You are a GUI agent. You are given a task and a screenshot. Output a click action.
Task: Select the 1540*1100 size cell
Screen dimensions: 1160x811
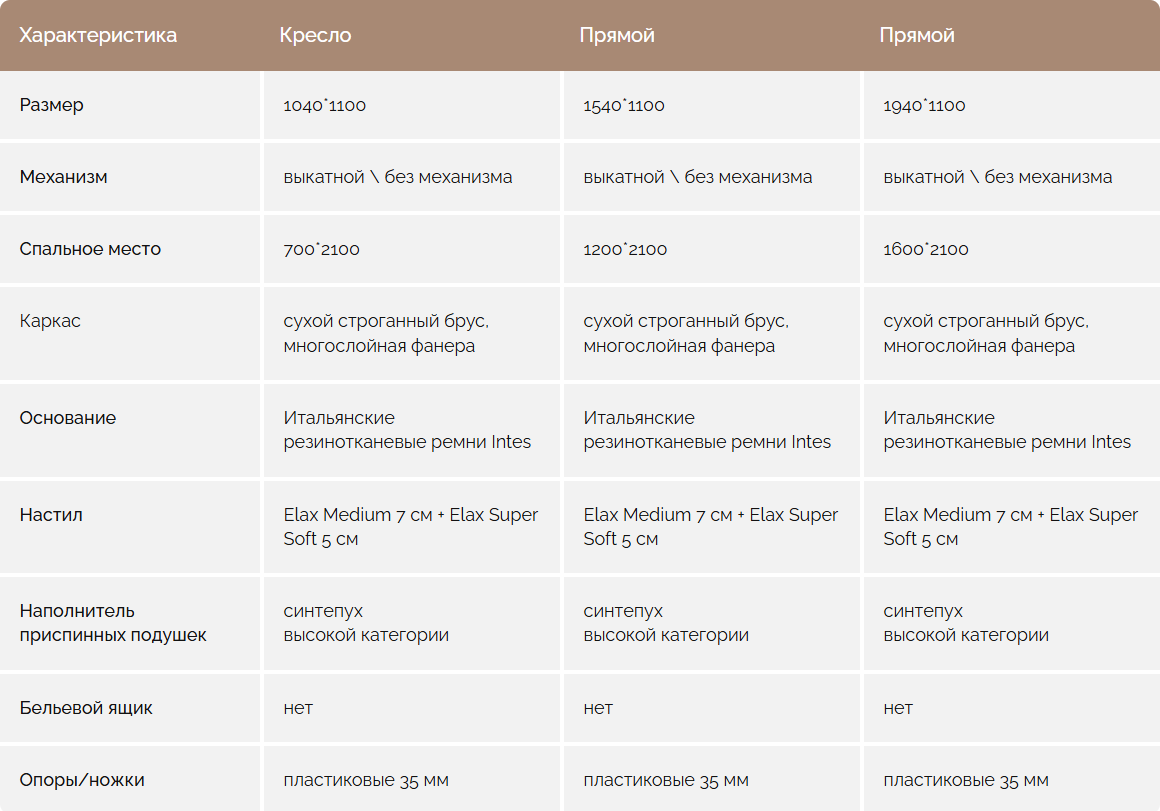pyautogui.click(x=624, y=105)
